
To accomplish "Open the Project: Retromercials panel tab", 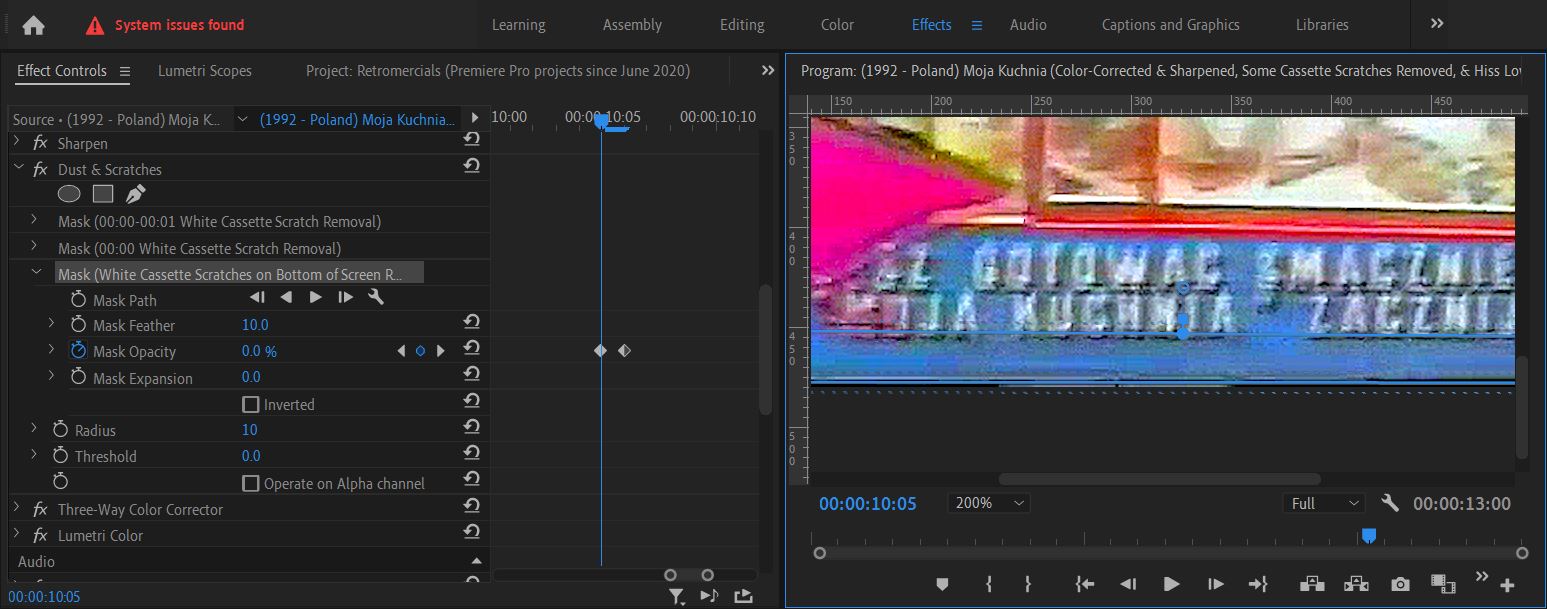I will click(498, 71).
